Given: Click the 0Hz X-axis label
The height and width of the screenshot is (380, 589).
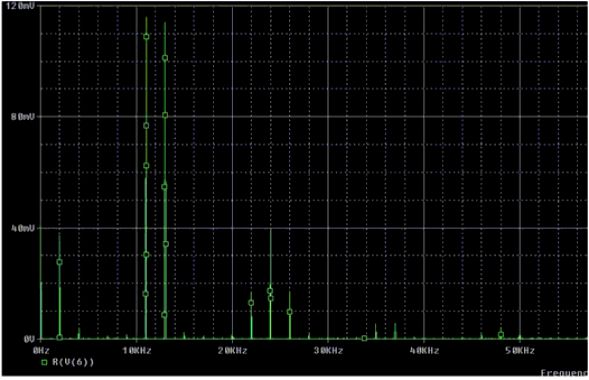Looking at the screenshot, I should coord(41,351).
